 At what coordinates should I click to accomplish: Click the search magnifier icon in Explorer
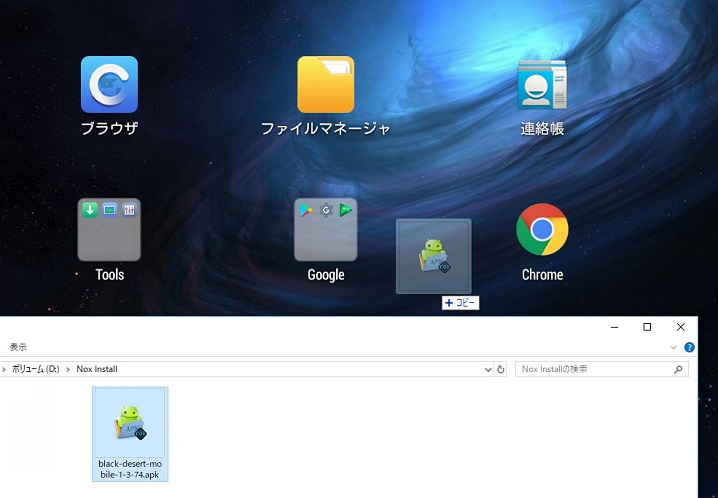(679, 369)
